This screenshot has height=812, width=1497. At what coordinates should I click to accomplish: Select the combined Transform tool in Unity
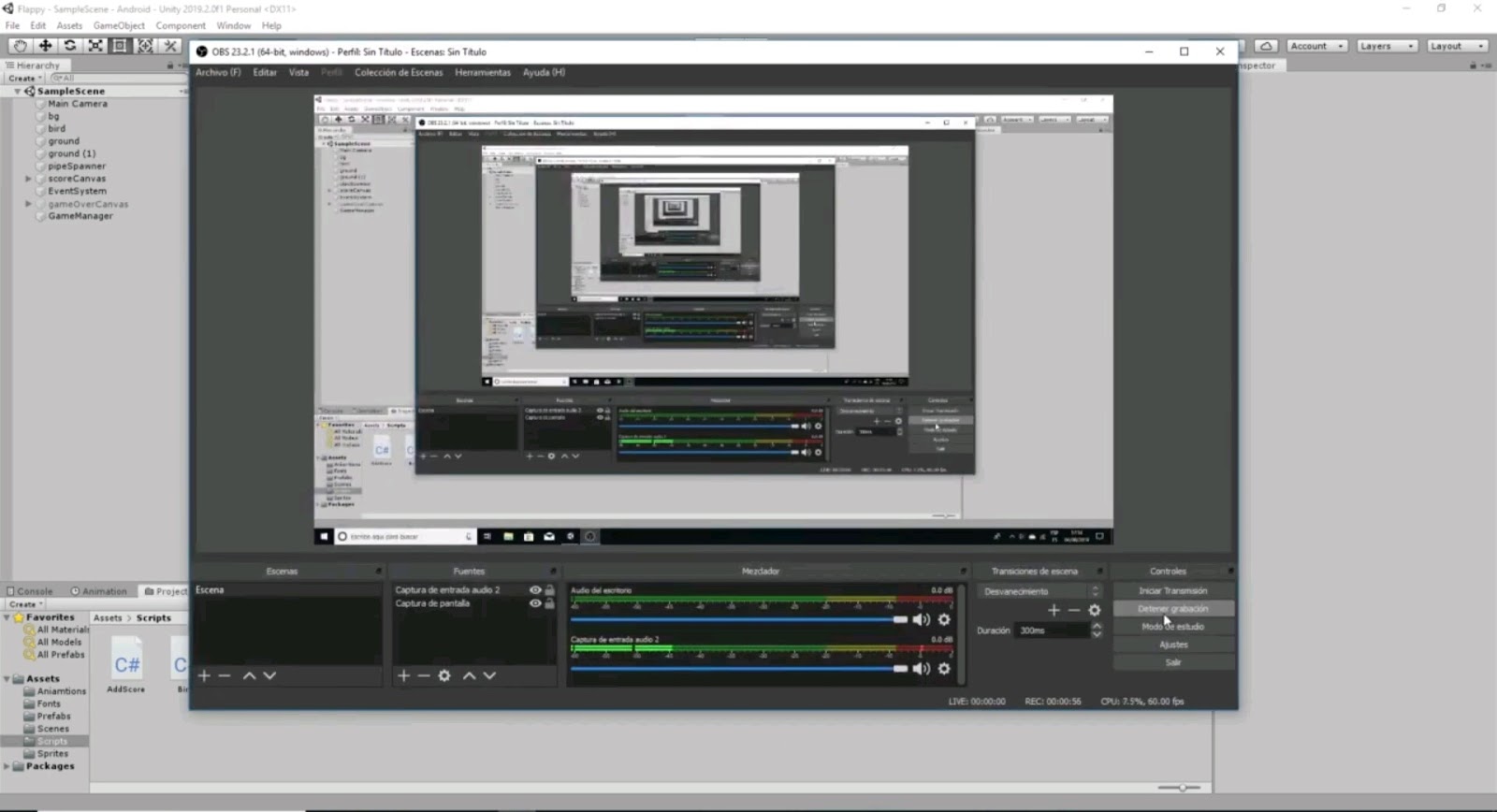[145, 46]
